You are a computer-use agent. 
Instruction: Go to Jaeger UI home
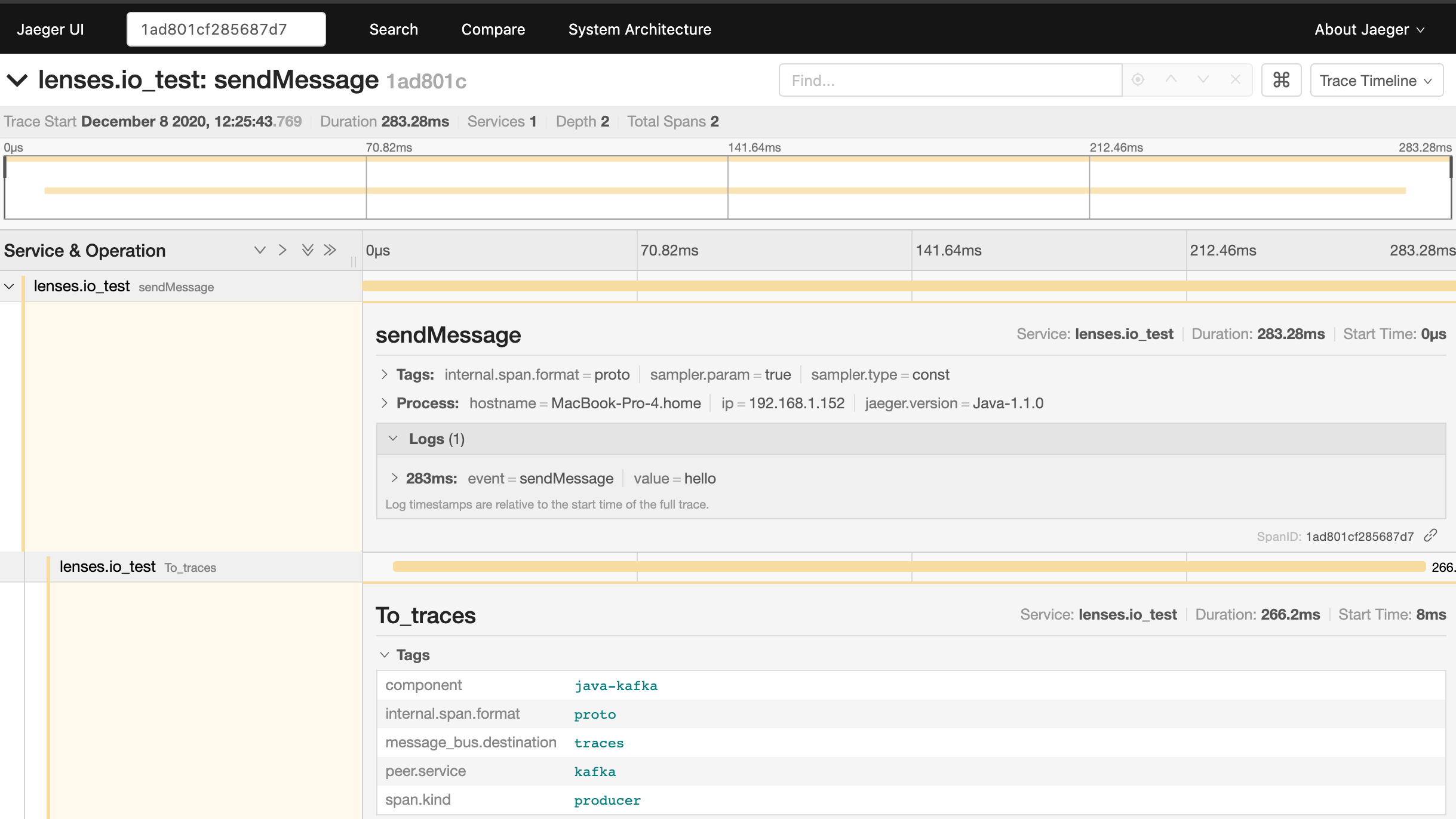click(x=50, y=29)
